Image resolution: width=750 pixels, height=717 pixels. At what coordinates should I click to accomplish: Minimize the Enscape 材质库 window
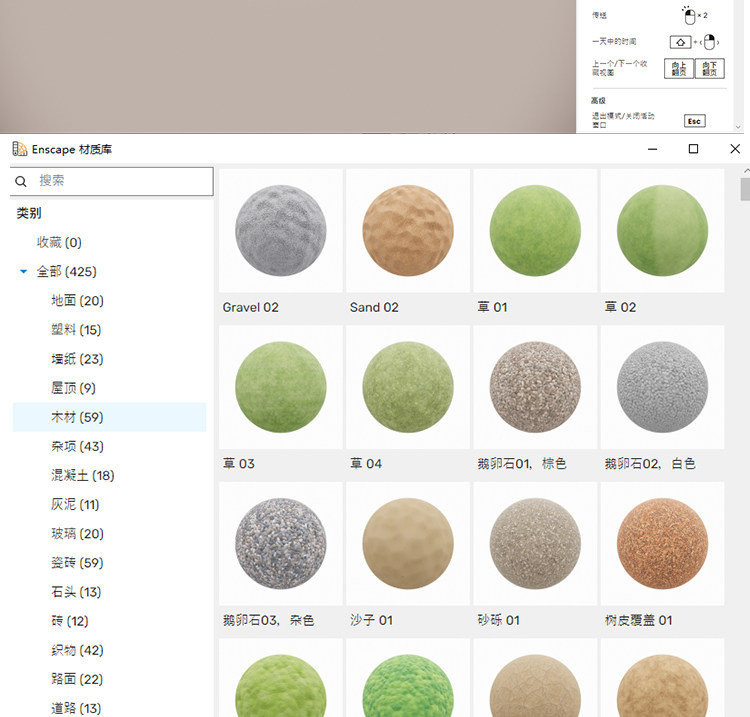(652, 149)
